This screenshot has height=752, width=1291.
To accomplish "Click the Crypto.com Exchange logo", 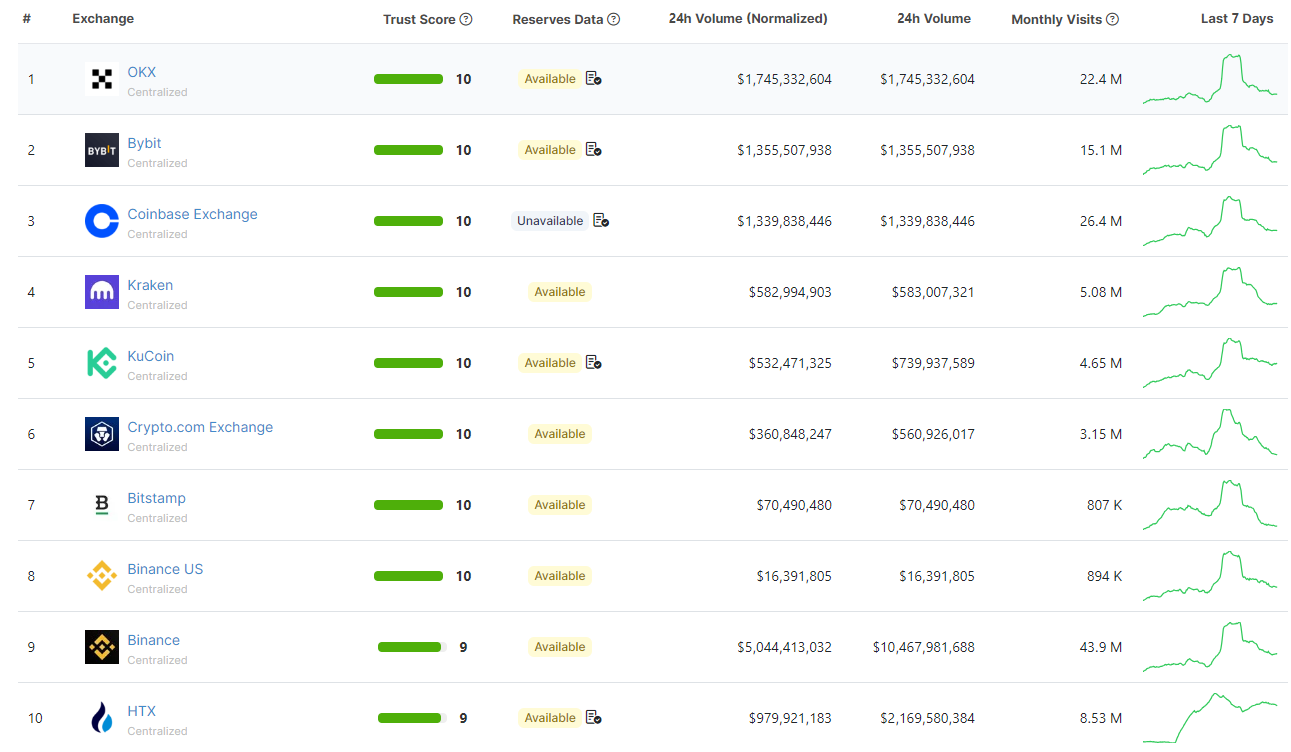I will tap(102, 434).
